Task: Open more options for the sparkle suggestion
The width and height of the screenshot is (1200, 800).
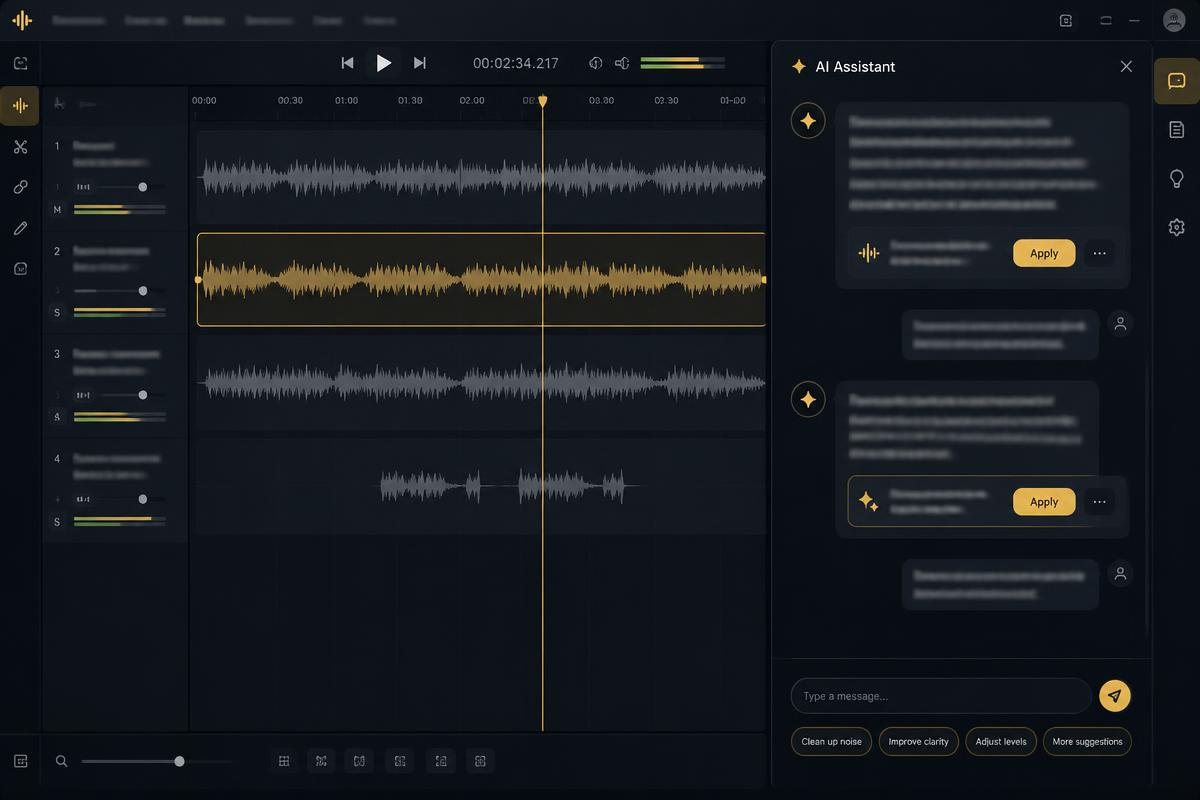Action: (1099, 502)
